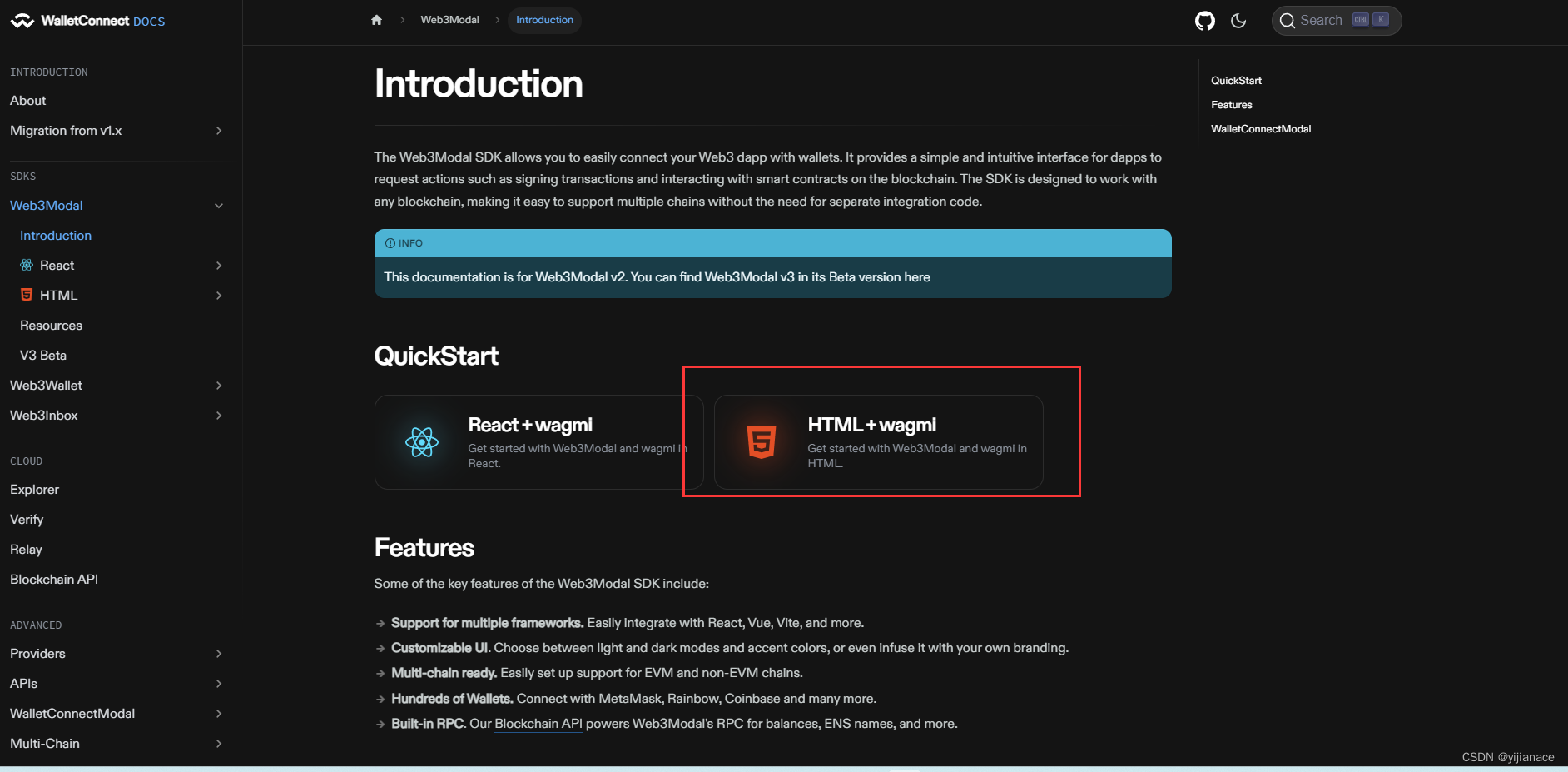Click the Introduction breadcrumb pill
This screenshot has width=1568, height=772.
click(544, 20)
